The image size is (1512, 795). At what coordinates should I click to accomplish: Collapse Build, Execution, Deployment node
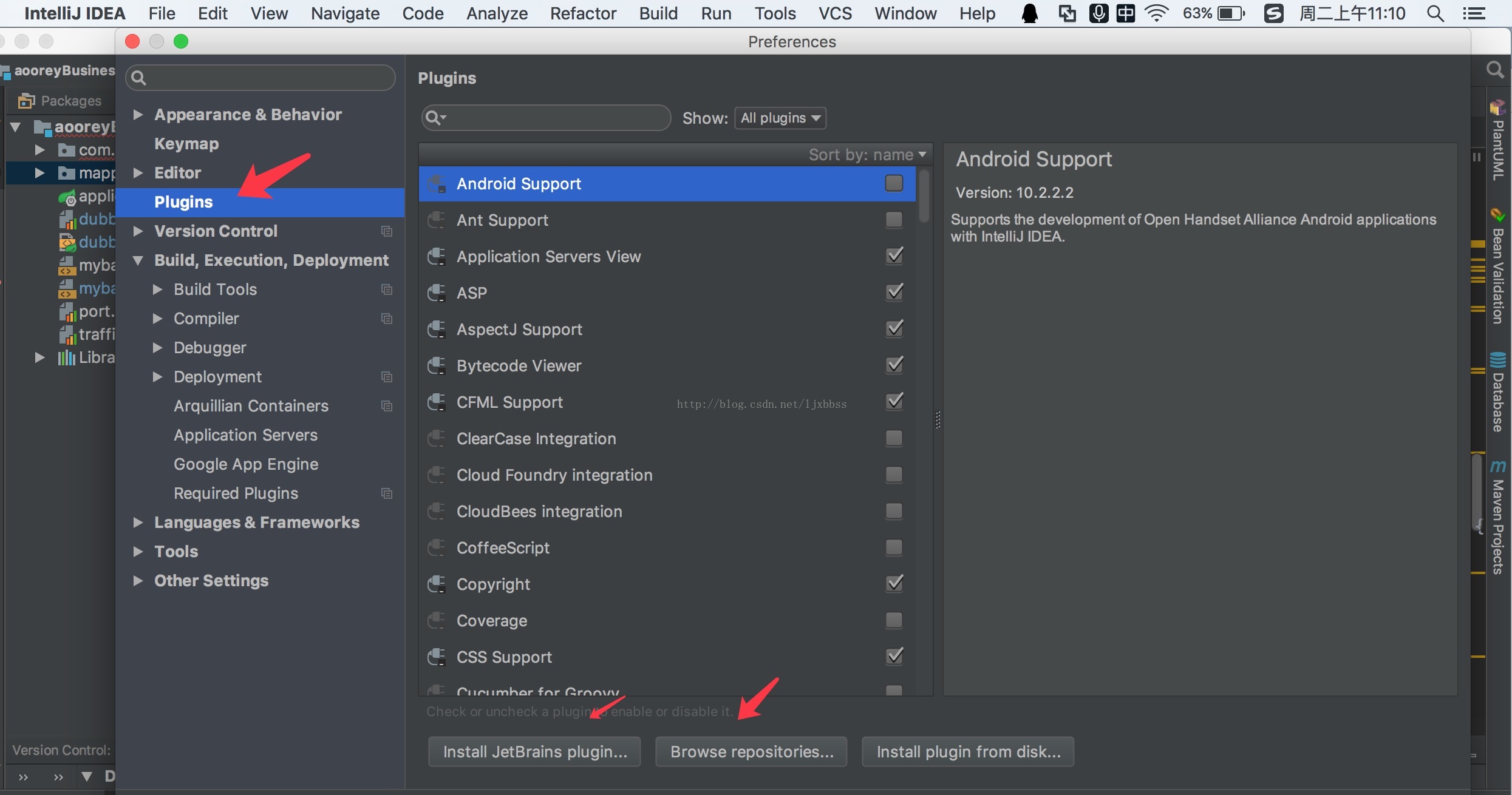(138, 260)
